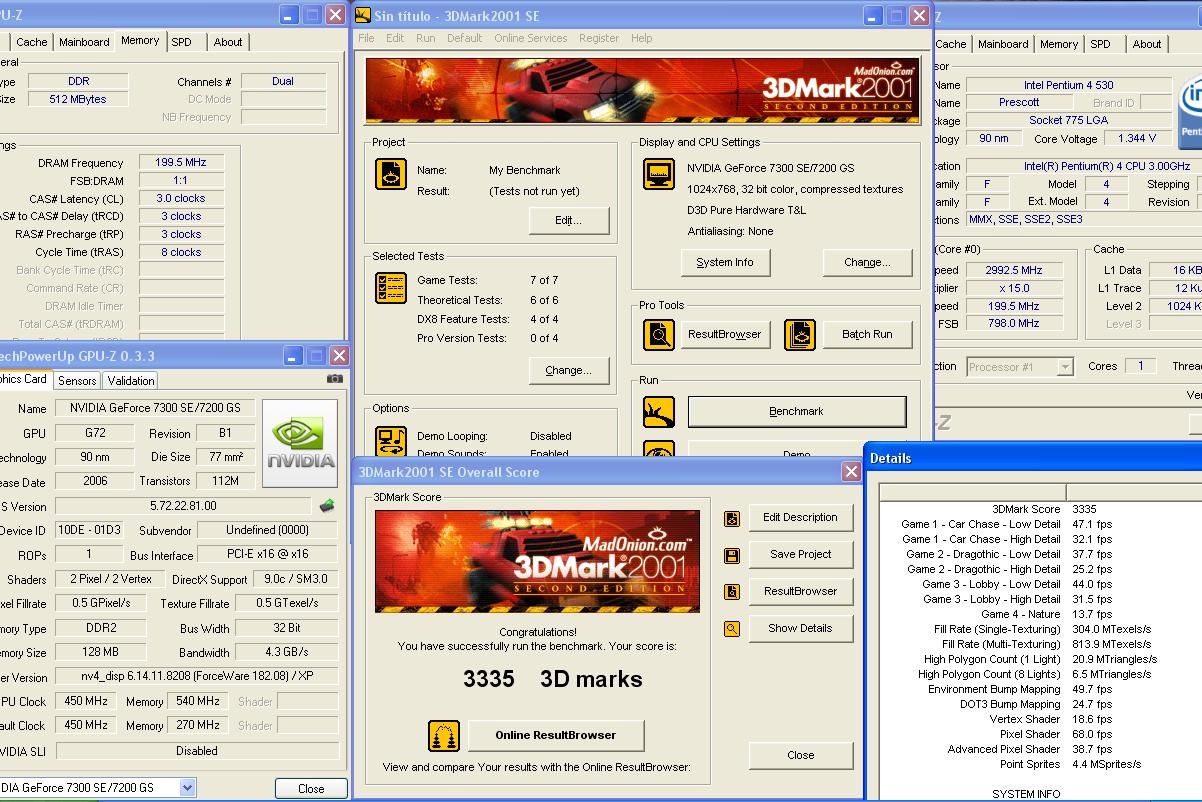
Task: Switch to Memory tab in right CPU-Z
Action: coord(1059,44)
